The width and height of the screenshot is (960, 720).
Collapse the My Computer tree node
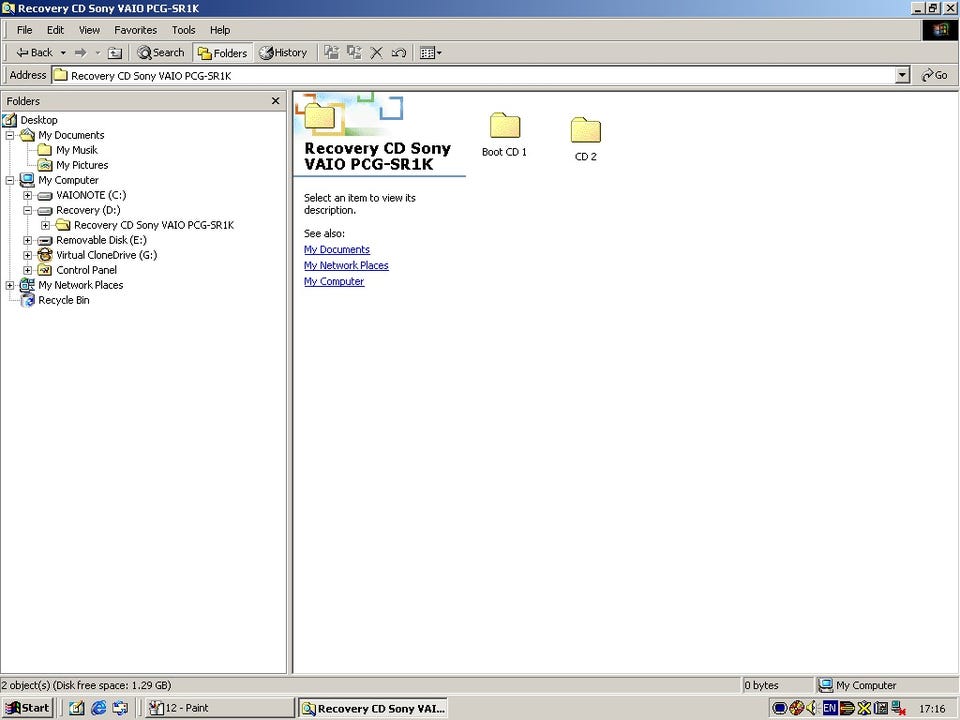coord(10,180)
